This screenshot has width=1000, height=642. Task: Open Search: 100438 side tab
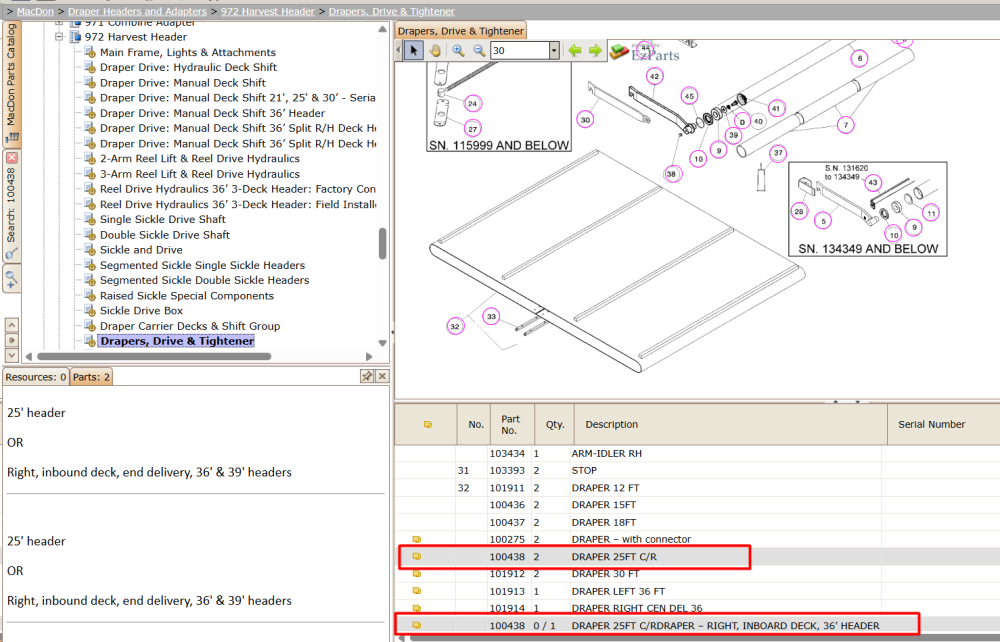pyautogui.click(x=11, y=205)
